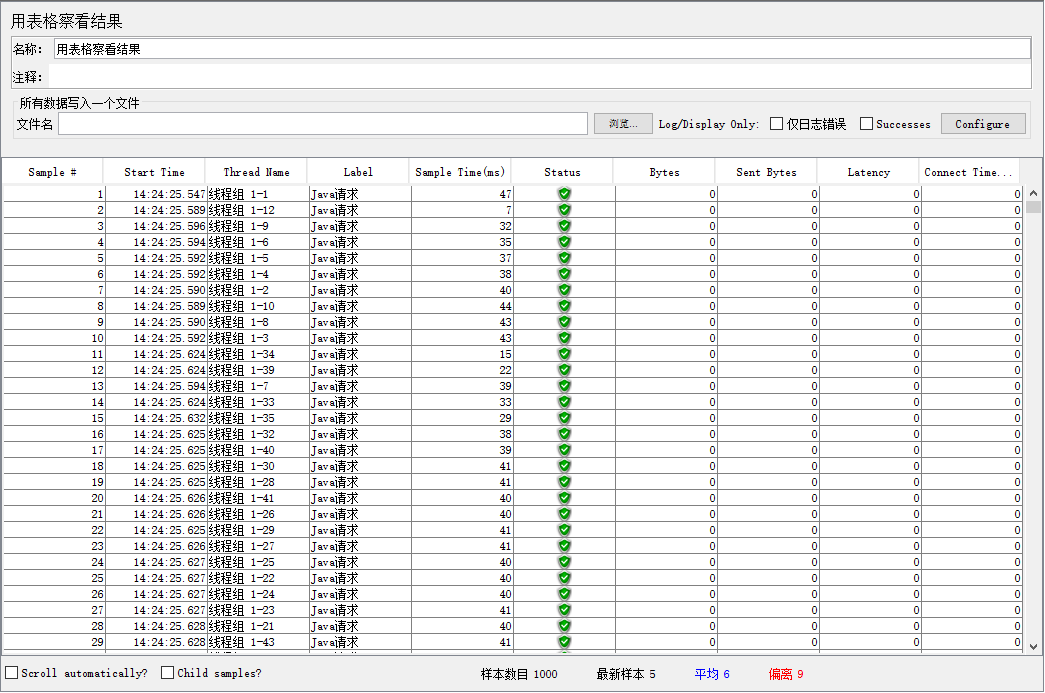Click the 样本数目 1000 summary text
This screenshot has height=693, width=1045.
click(519, 674)
